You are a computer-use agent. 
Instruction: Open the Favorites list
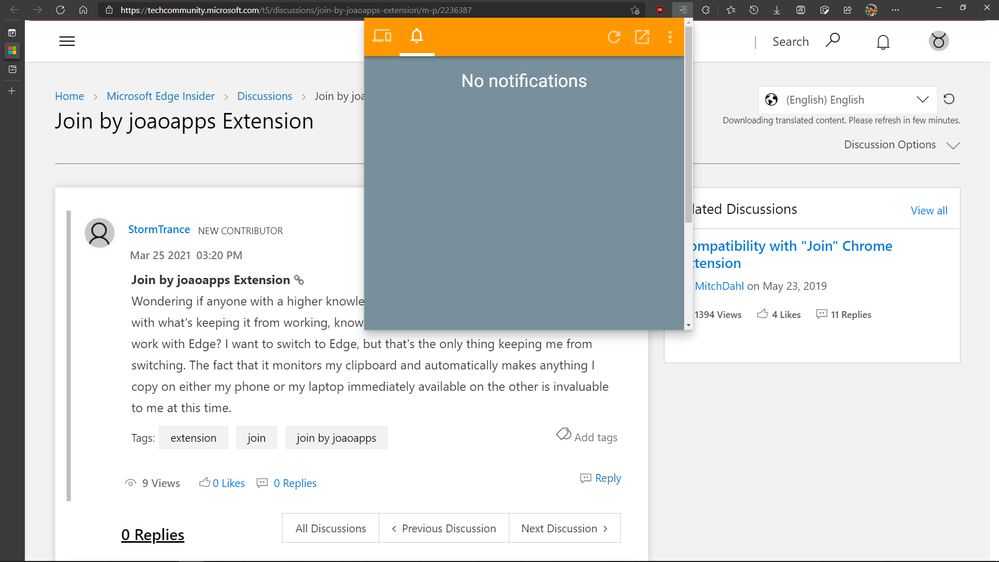tap(731, 10)
